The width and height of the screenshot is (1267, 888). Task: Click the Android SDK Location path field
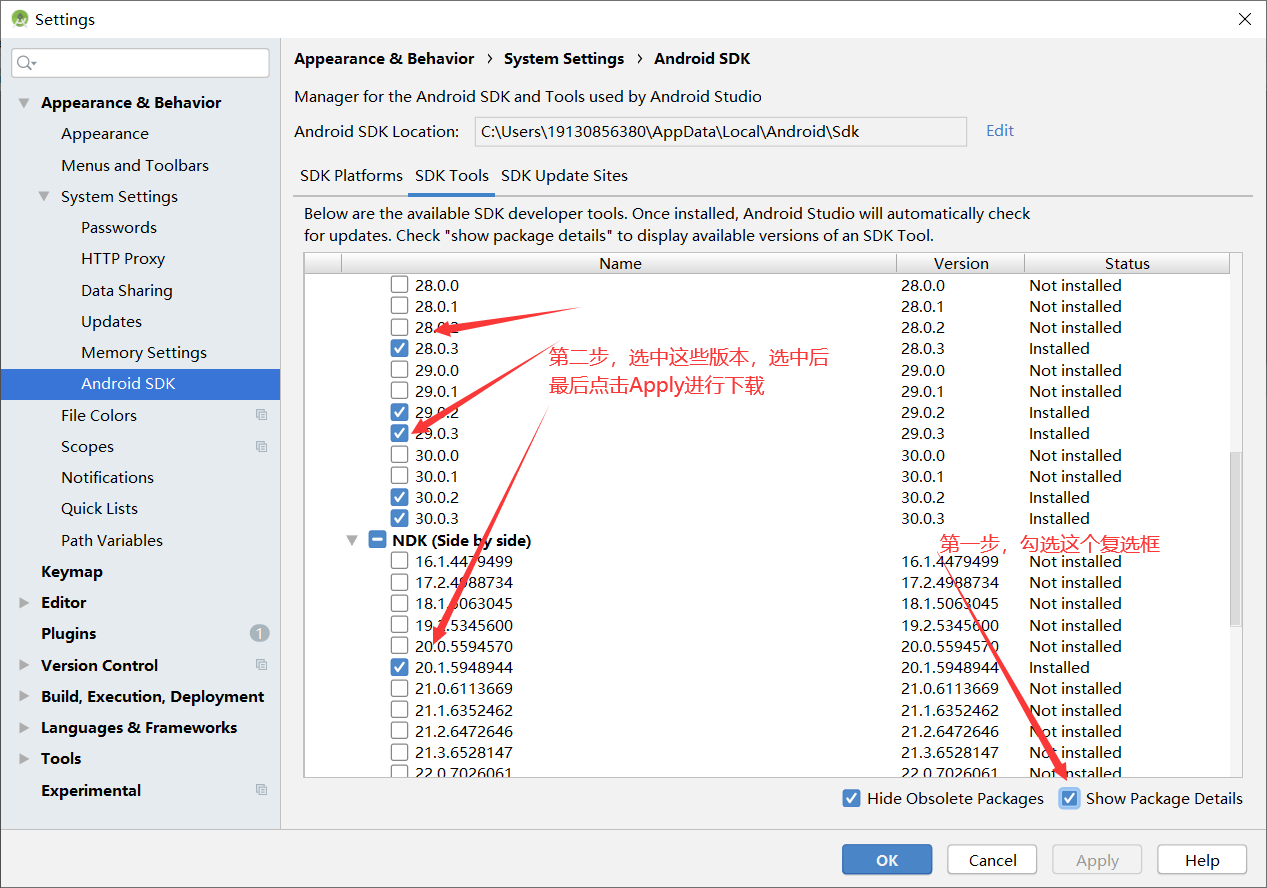click(719, 131)
